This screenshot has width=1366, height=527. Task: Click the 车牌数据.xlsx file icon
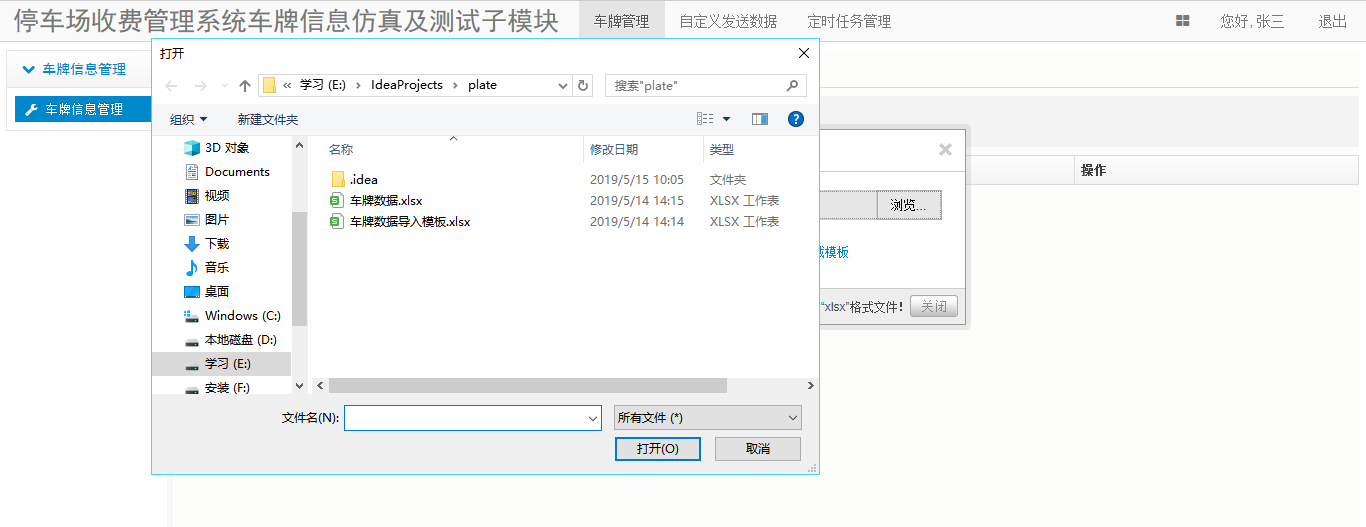[x=337, y=201]
